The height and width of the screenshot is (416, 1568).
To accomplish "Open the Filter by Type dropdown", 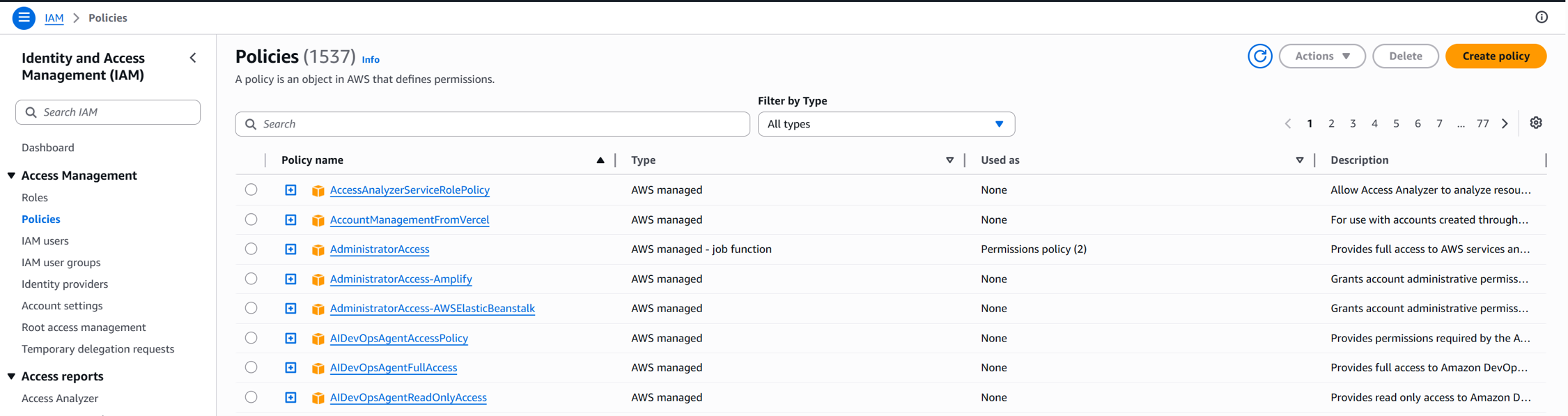I will click(x=886, y=124).
